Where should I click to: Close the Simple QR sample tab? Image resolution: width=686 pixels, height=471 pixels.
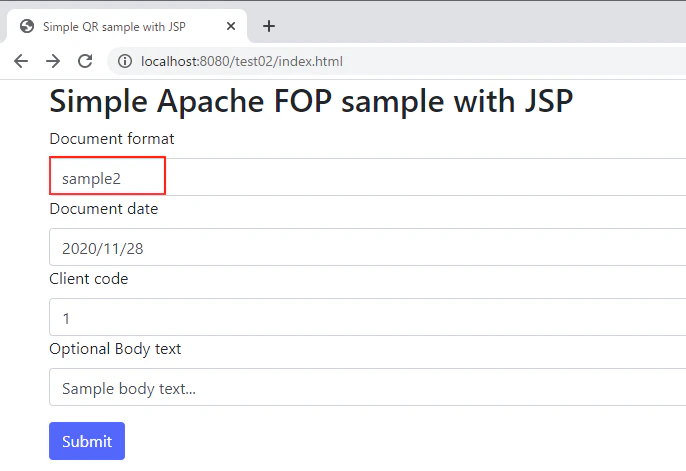231,26
